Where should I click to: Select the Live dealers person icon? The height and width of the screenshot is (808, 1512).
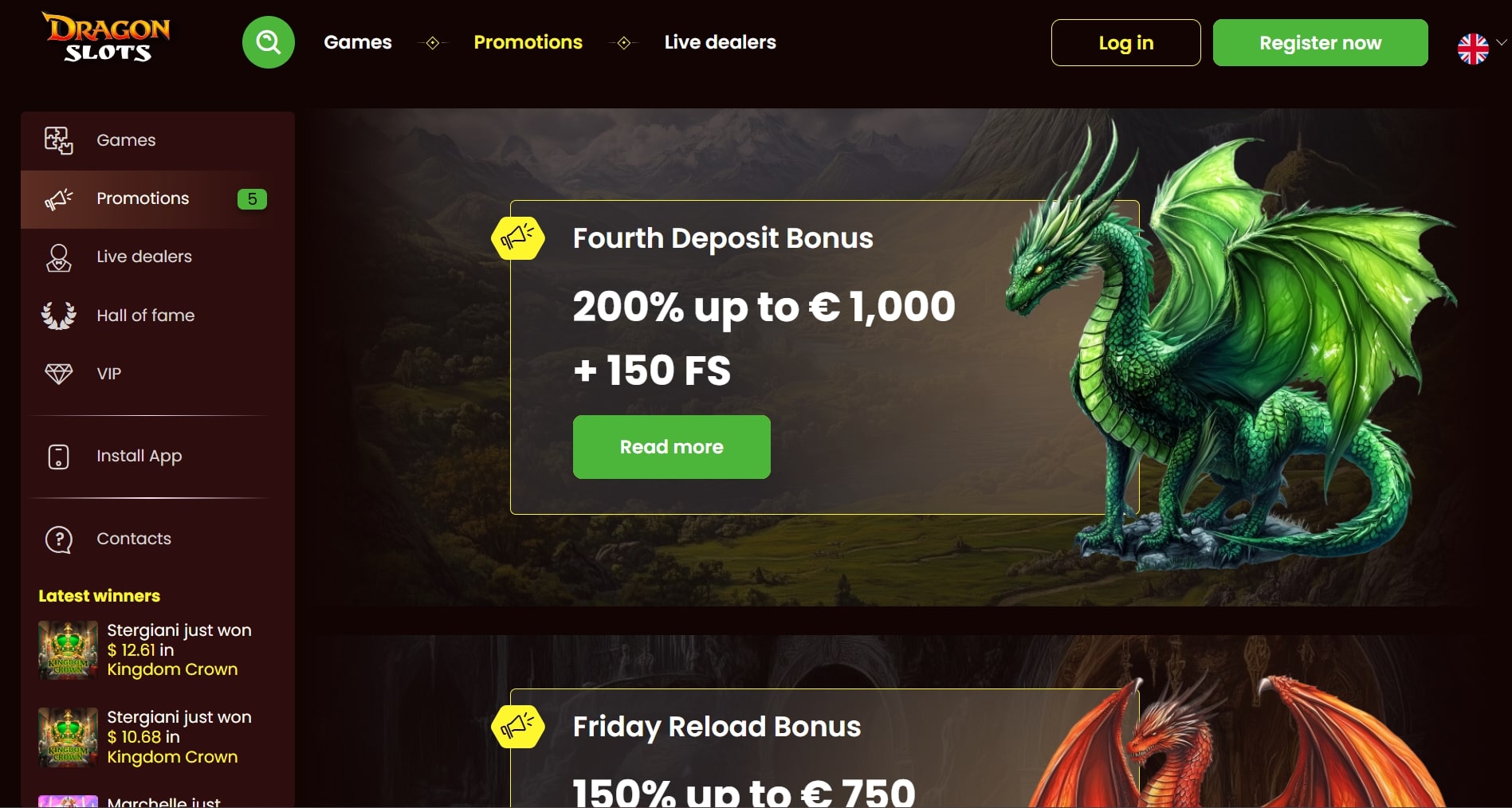pos(58,257)
